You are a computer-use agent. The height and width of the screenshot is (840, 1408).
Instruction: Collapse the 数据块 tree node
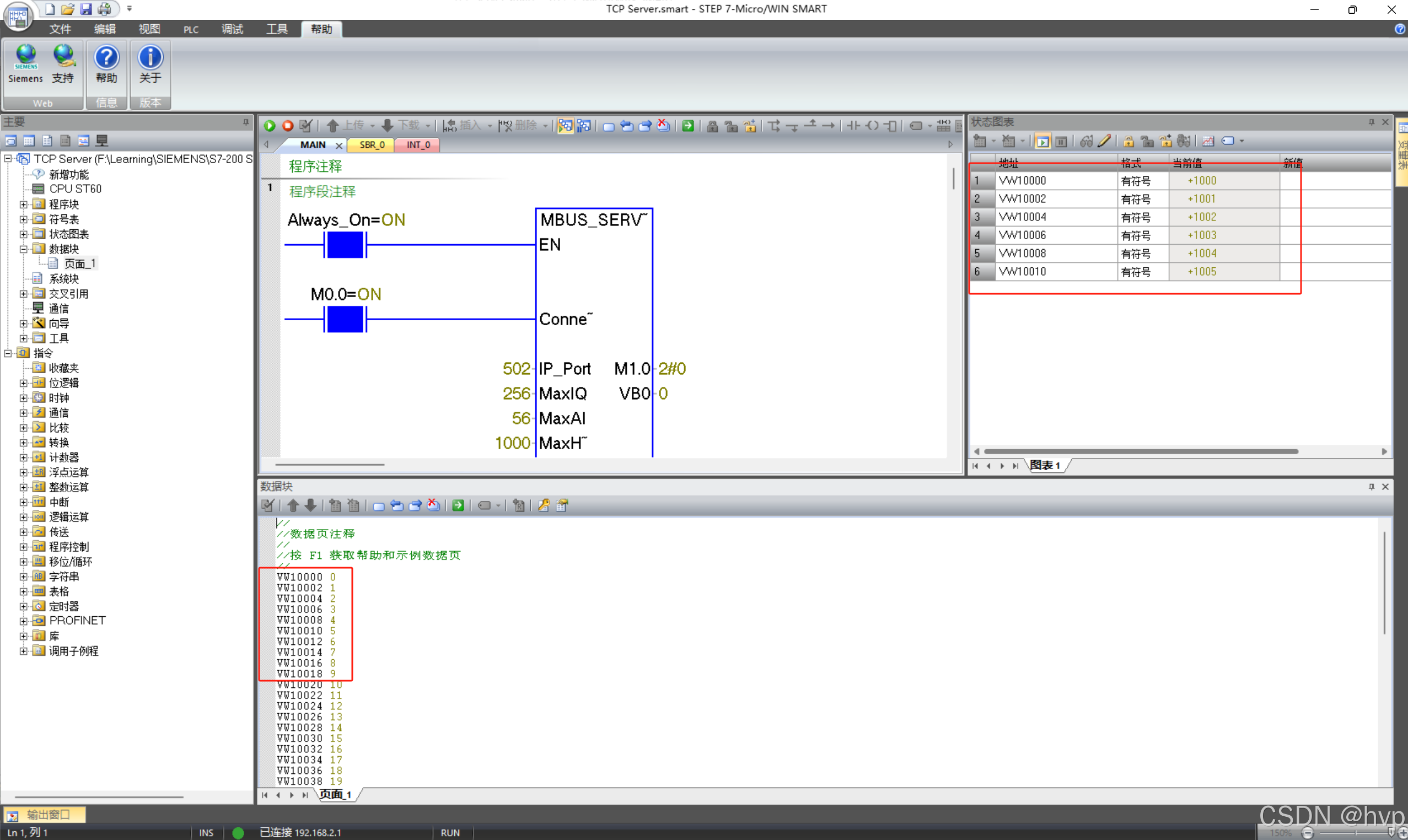click(23, 249)
